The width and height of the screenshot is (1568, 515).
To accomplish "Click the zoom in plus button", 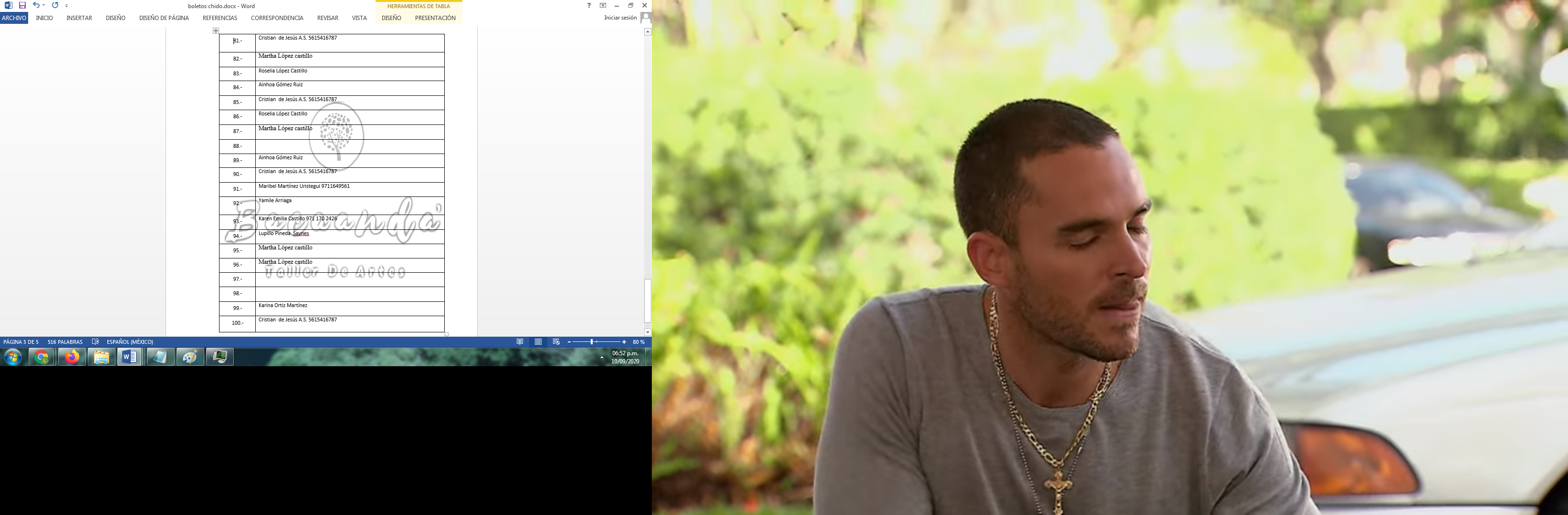I will tap(624, 342).
